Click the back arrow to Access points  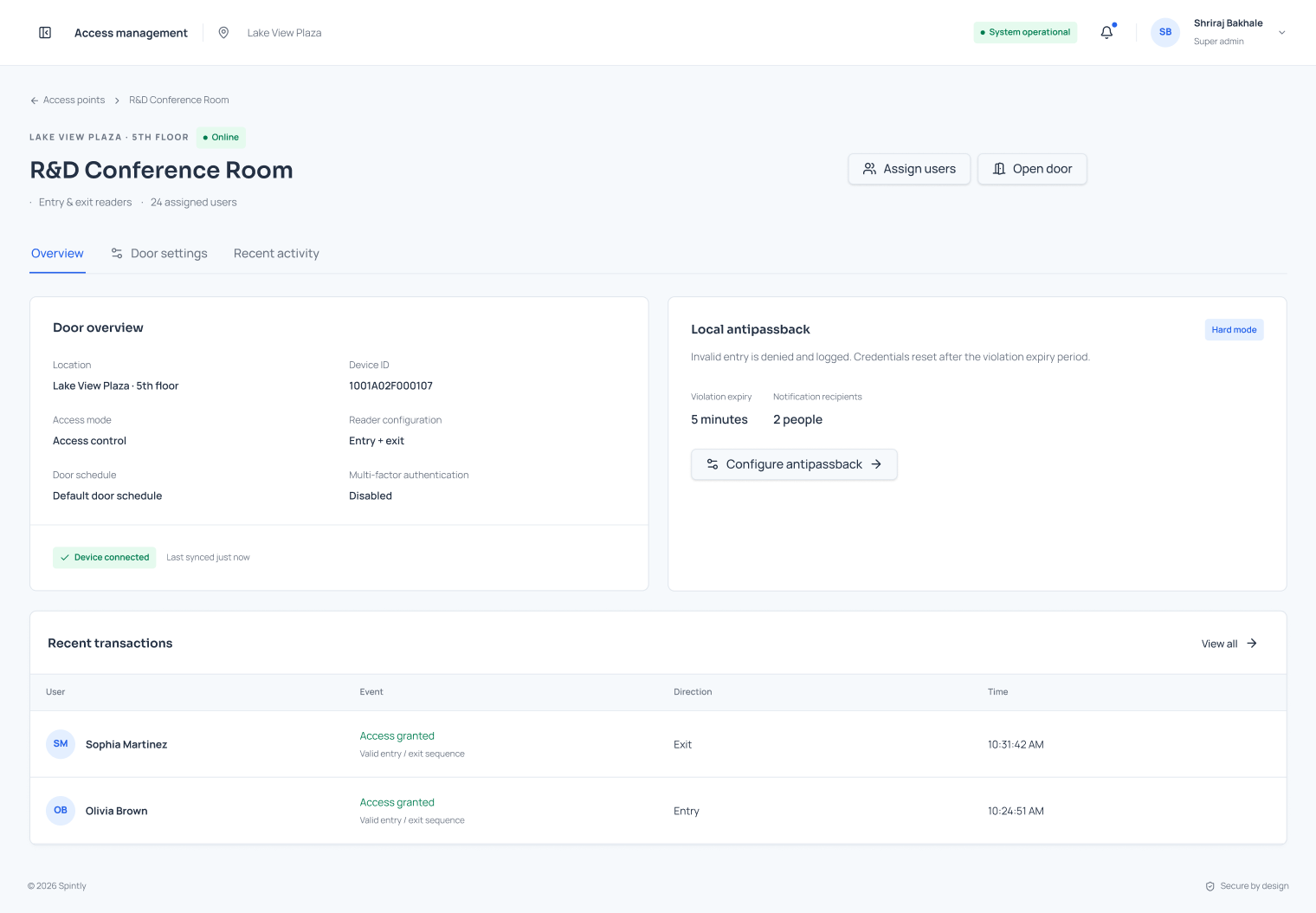pos(35,100)
